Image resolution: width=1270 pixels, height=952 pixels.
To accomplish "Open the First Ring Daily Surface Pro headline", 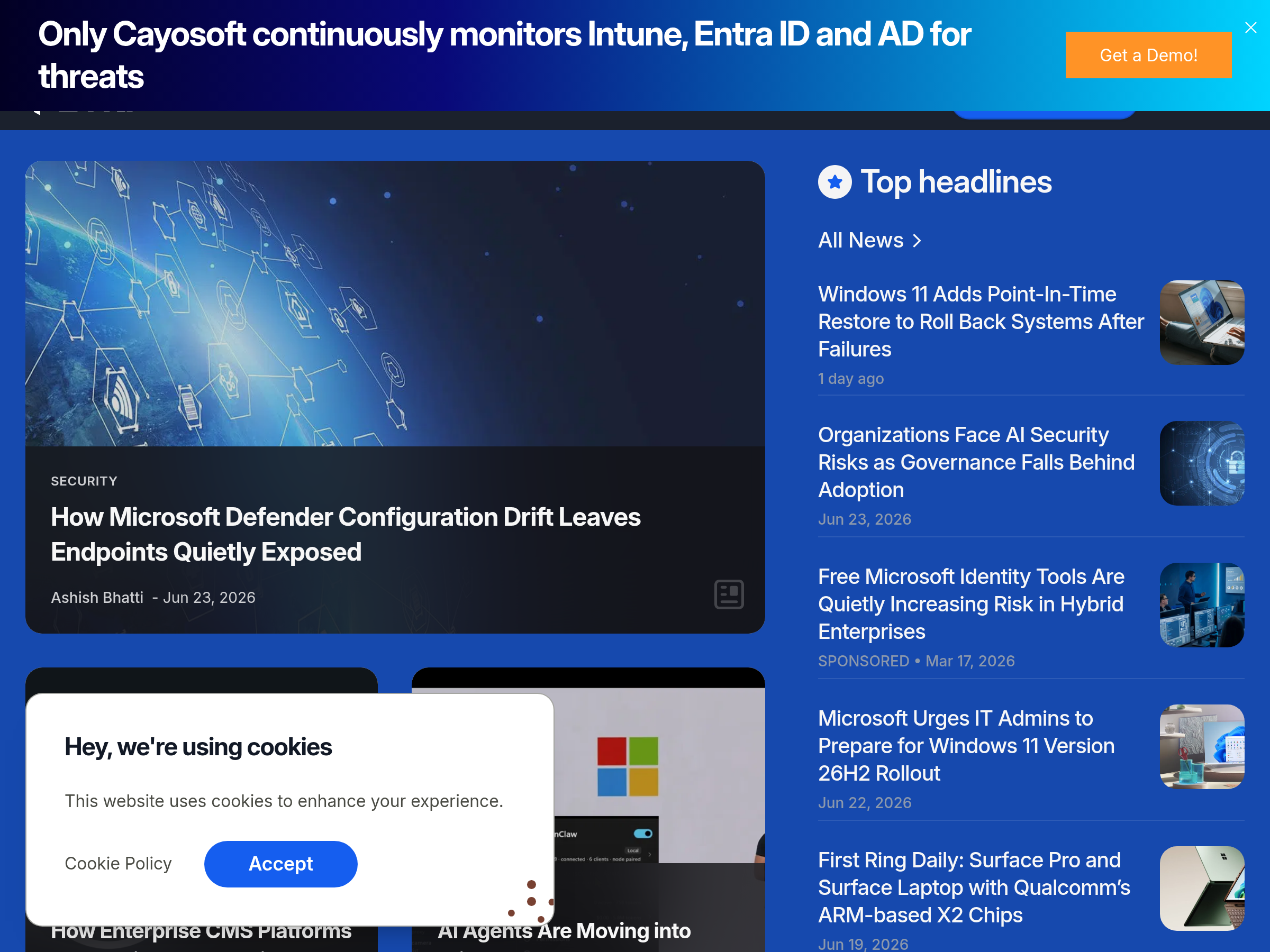I will pyautogui.click(x=974, y=887).
